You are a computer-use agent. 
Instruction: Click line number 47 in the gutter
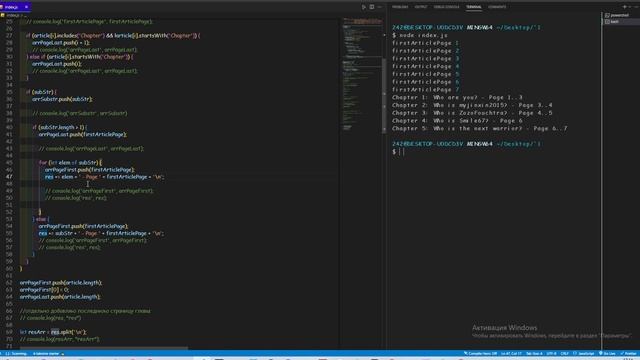pyautogui.click(x=9, y=177)
